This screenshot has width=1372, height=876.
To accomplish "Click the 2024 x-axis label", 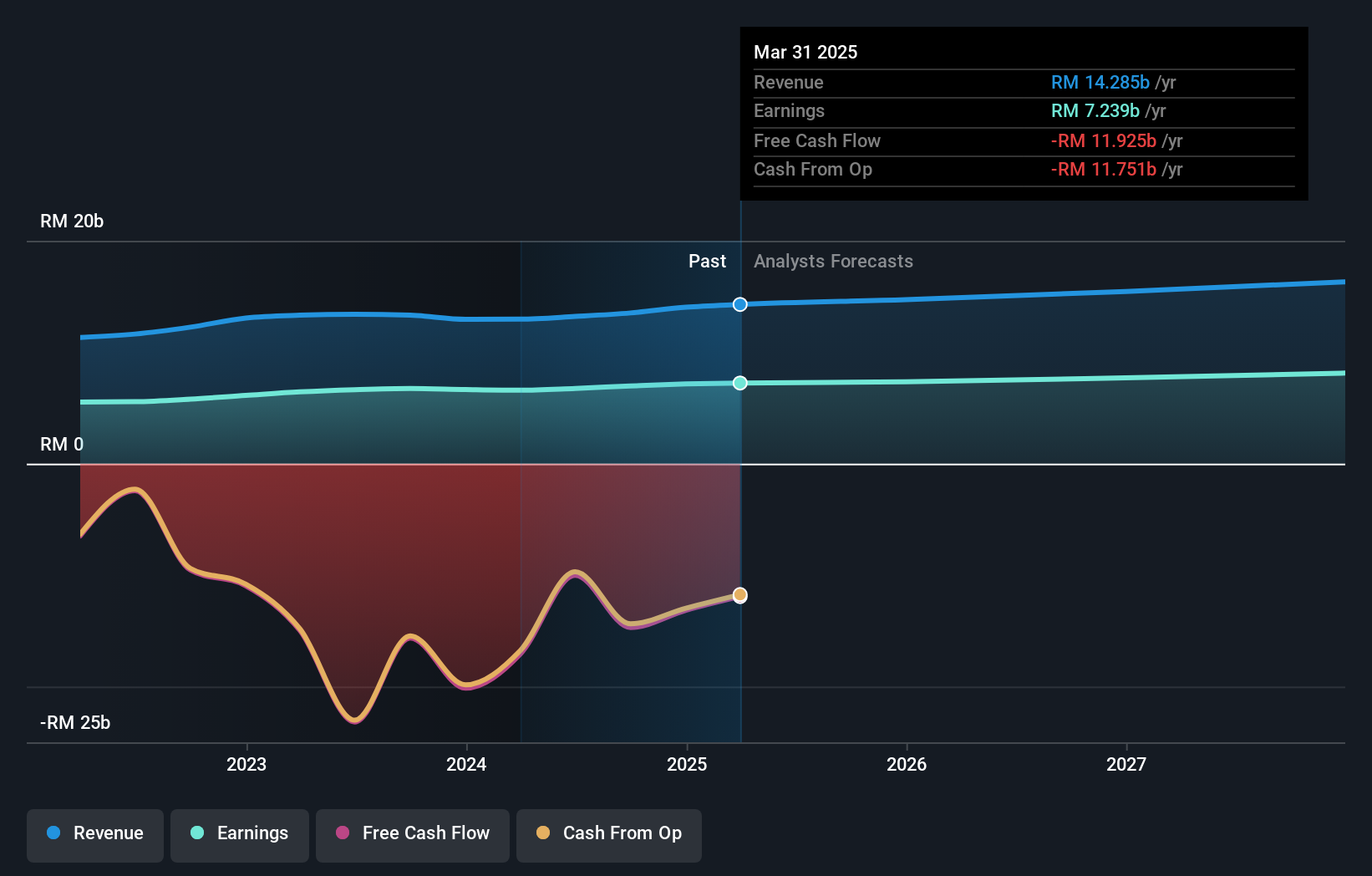I will click(466, 764).
